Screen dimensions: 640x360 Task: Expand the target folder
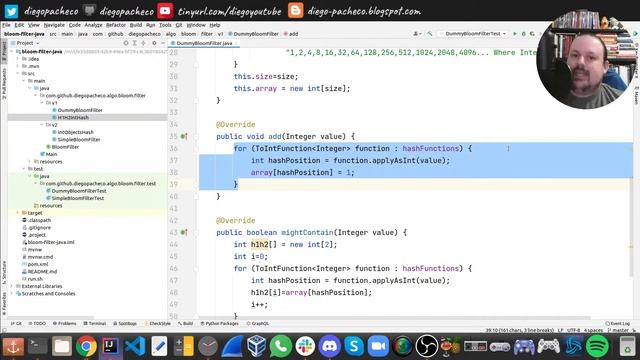(18, 213)
